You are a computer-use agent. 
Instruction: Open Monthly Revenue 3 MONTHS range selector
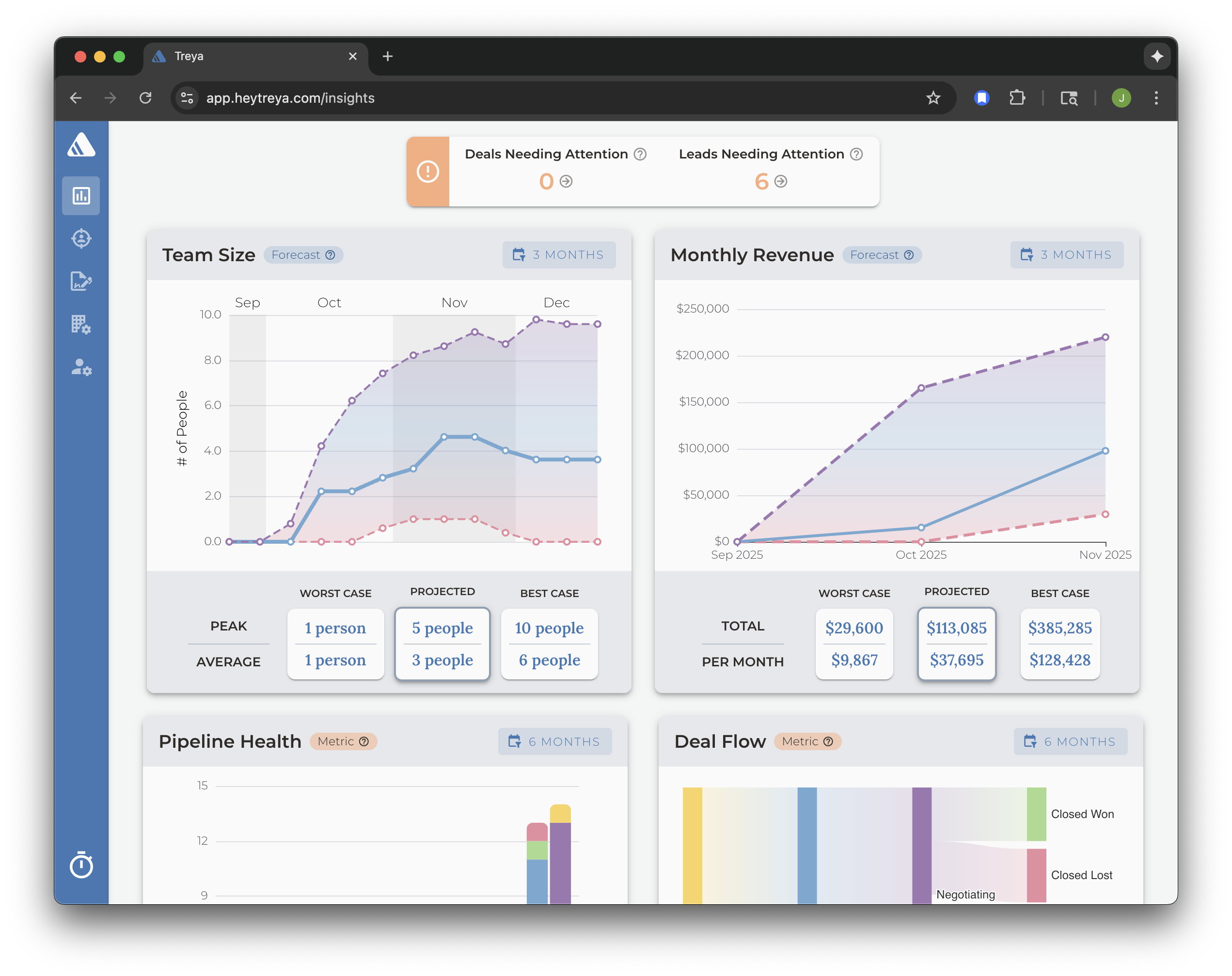click(1066, 255)
